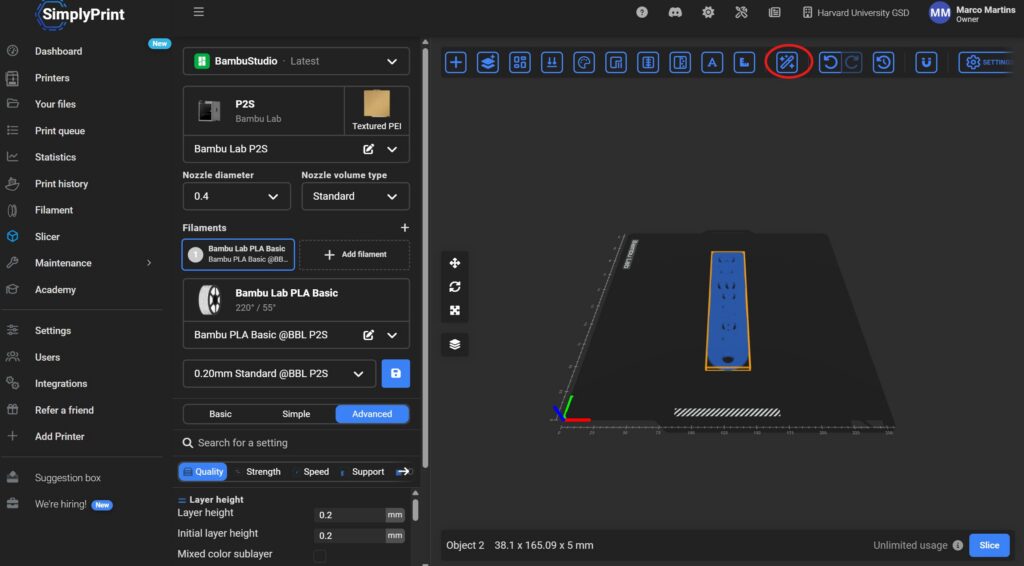1024x566 pixels.
Task: Open the Support settings tab
Action: [x=362, y=471]
